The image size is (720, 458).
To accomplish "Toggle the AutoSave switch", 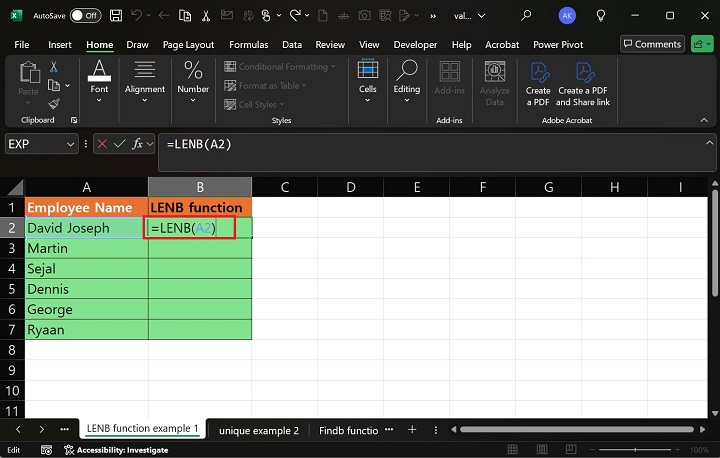I will point(85,15).
